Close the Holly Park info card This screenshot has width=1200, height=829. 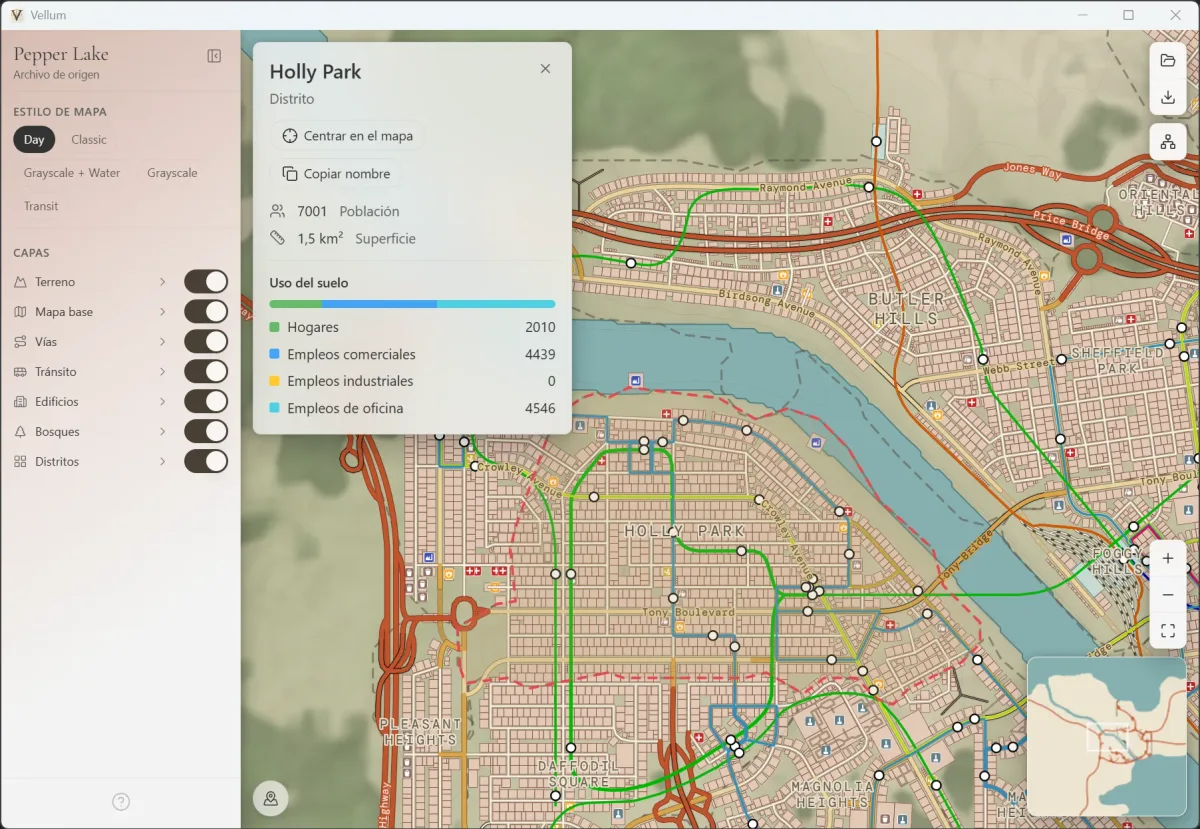tap(545, 69)
